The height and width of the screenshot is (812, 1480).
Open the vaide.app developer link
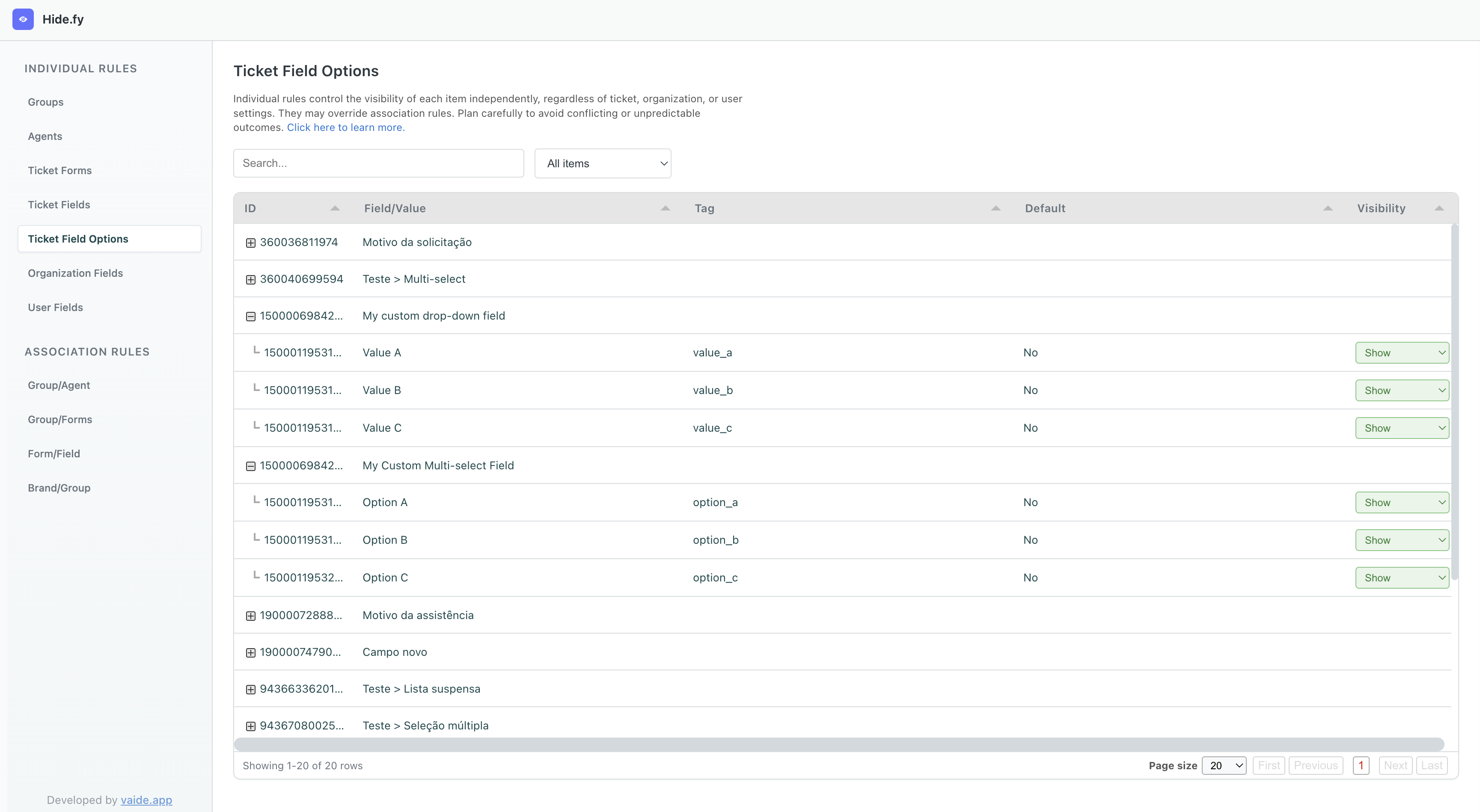tap(146, 800)
